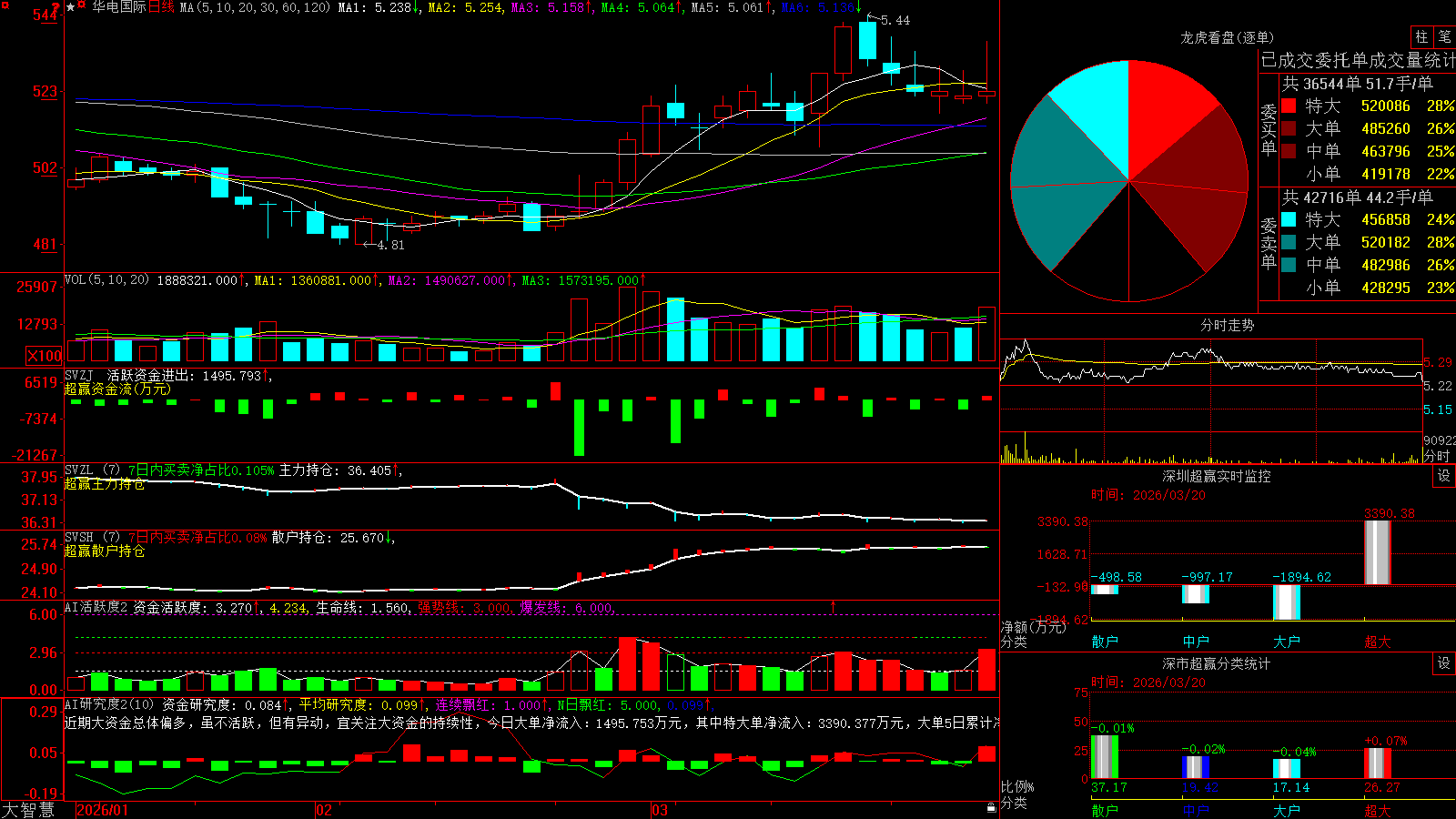This screenshot has height=819, width=1456.
Task: Click the 爆发线: 6.000 text
Action: coord(566,607)
